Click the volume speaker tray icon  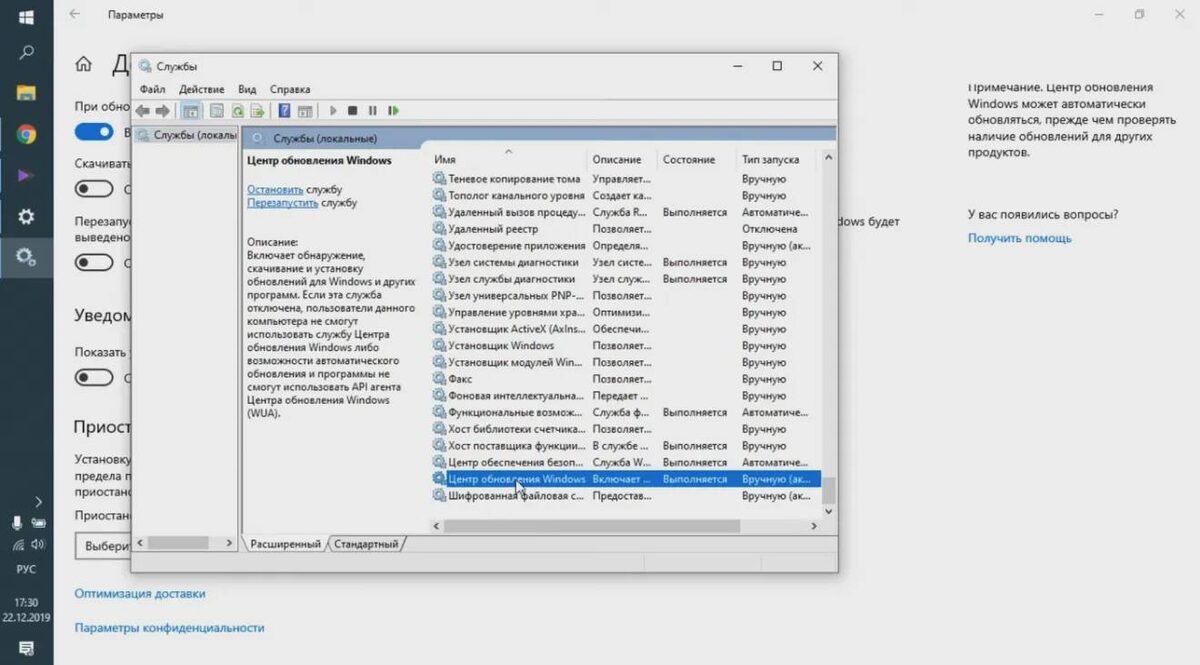click(x=38, y=545)
